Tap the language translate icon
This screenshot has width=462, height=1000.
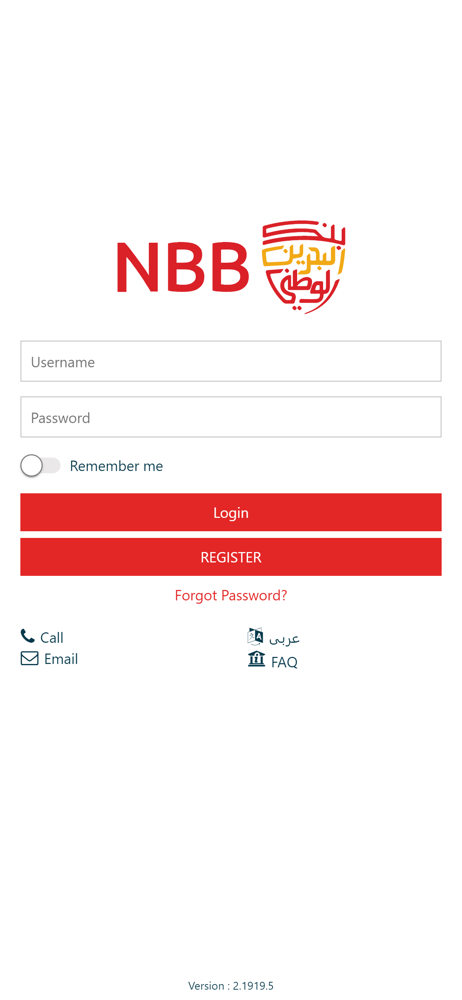255,636
